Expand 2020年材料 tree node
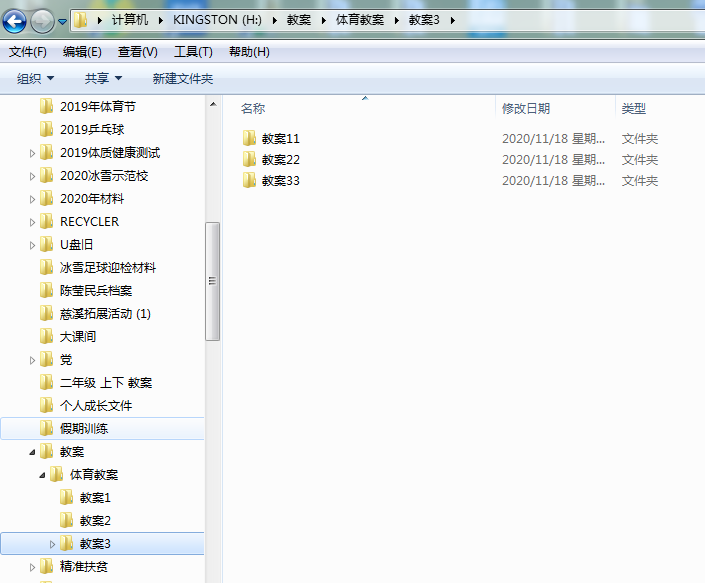The height and width of the screenshot is (583, 705). point(32,199)
